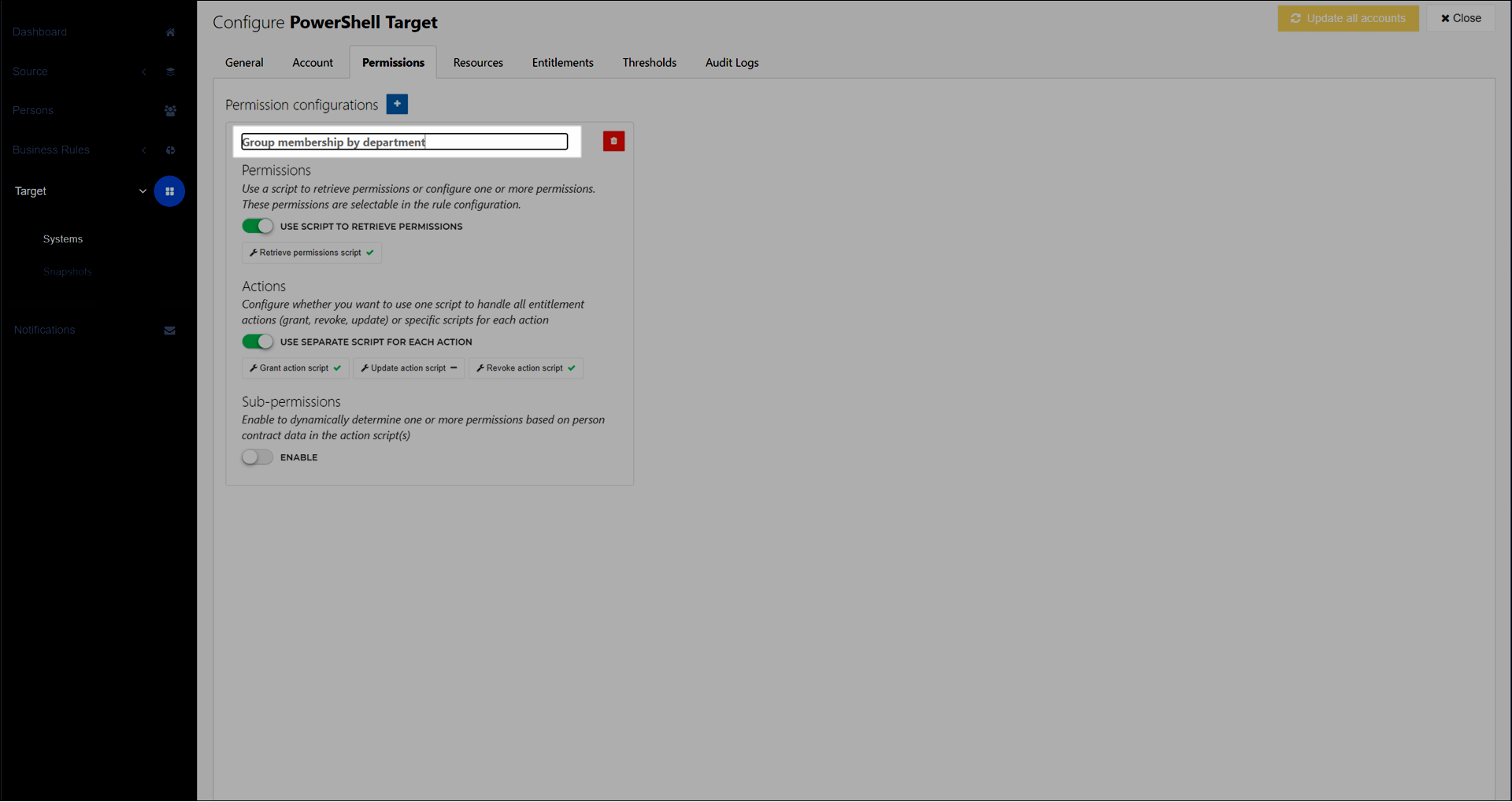
Task: Click the Target sidebar label
Action: click(x=31, y=191)
